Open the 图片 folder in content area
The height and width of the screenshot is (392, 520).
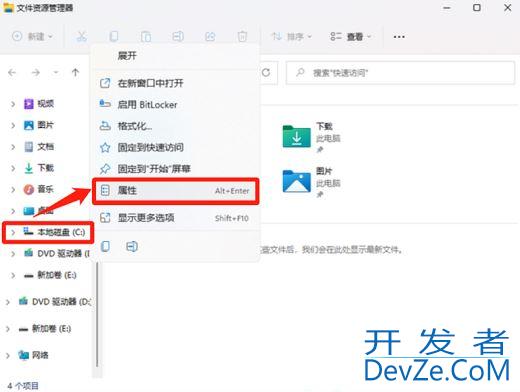pos(311,182)
